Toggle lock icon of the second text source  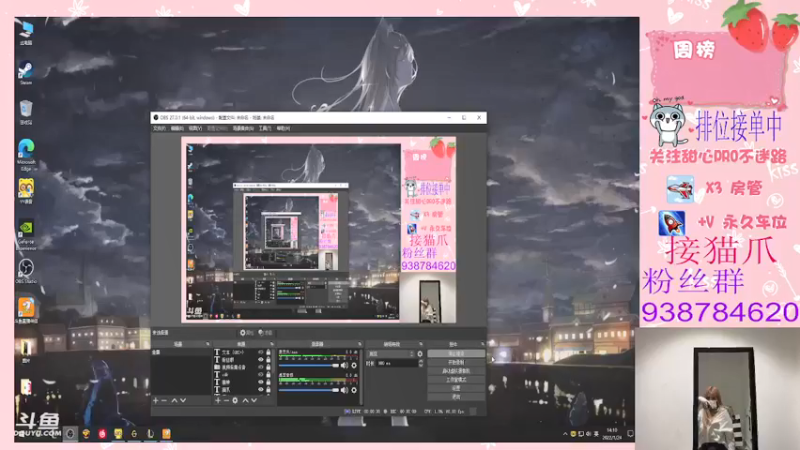(x=268, y=360)
